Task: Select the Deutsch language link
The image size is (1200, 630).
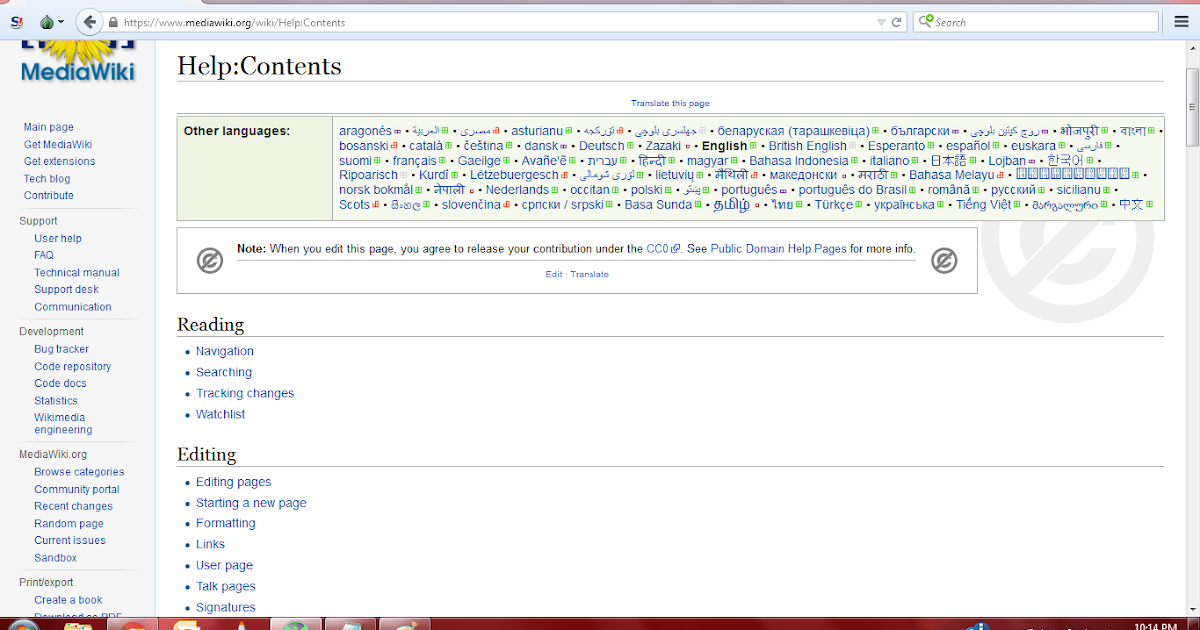Action: 602,146
